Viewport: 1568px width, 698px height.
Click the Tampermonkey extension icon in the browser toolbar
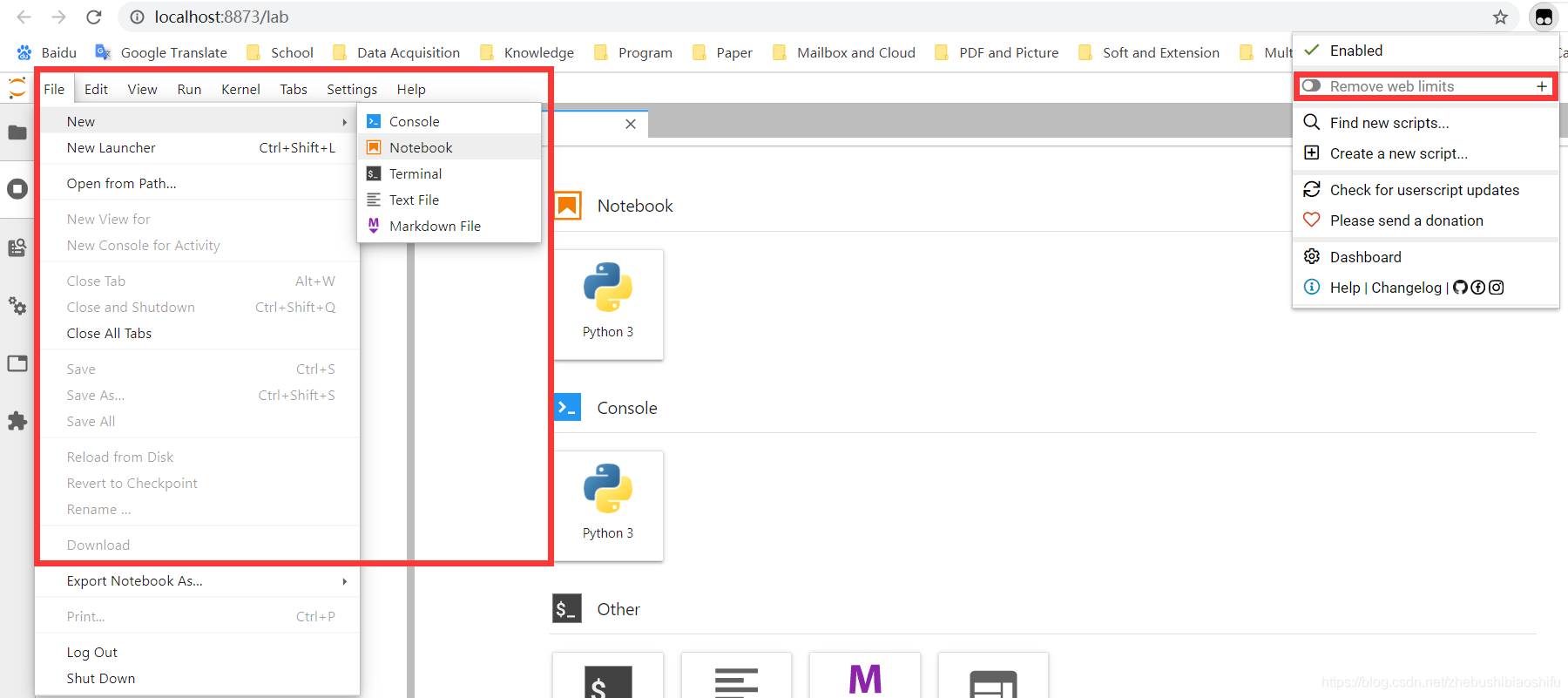[1544, 17]
